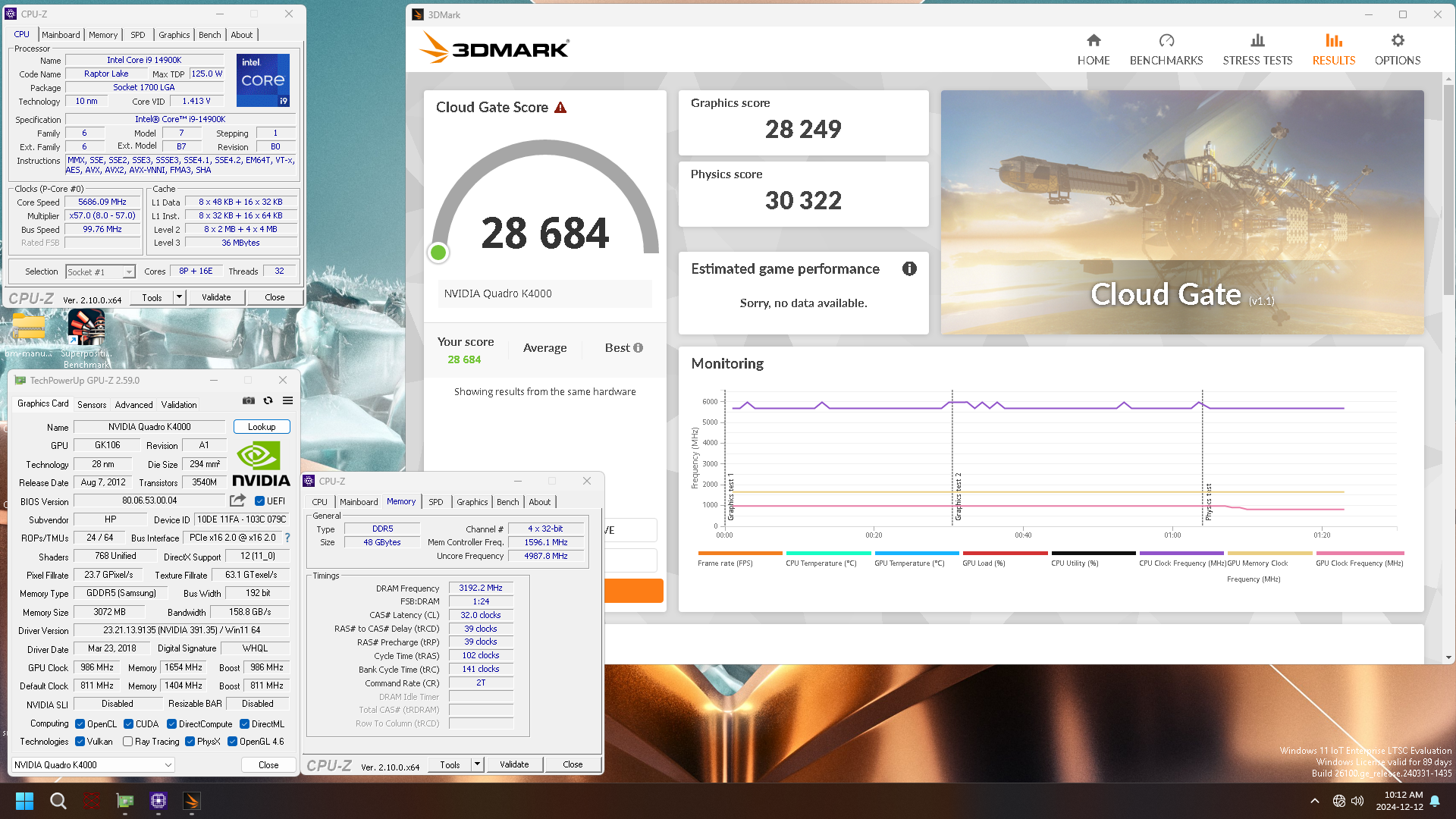The height and width of the screenshot is (819, 1456).
Task: Toggle the Vulkan checkbox
Action: pyautogui.click(x=80, y=742)
